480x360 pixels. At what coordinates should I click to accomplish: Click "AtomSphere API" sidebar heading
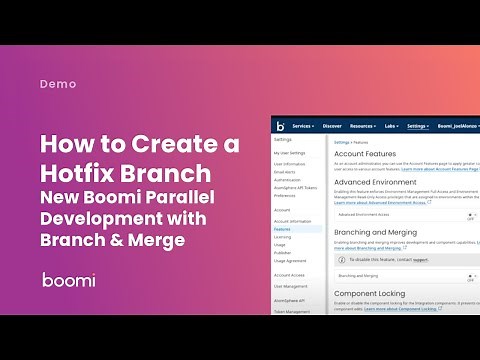[289, 301]
